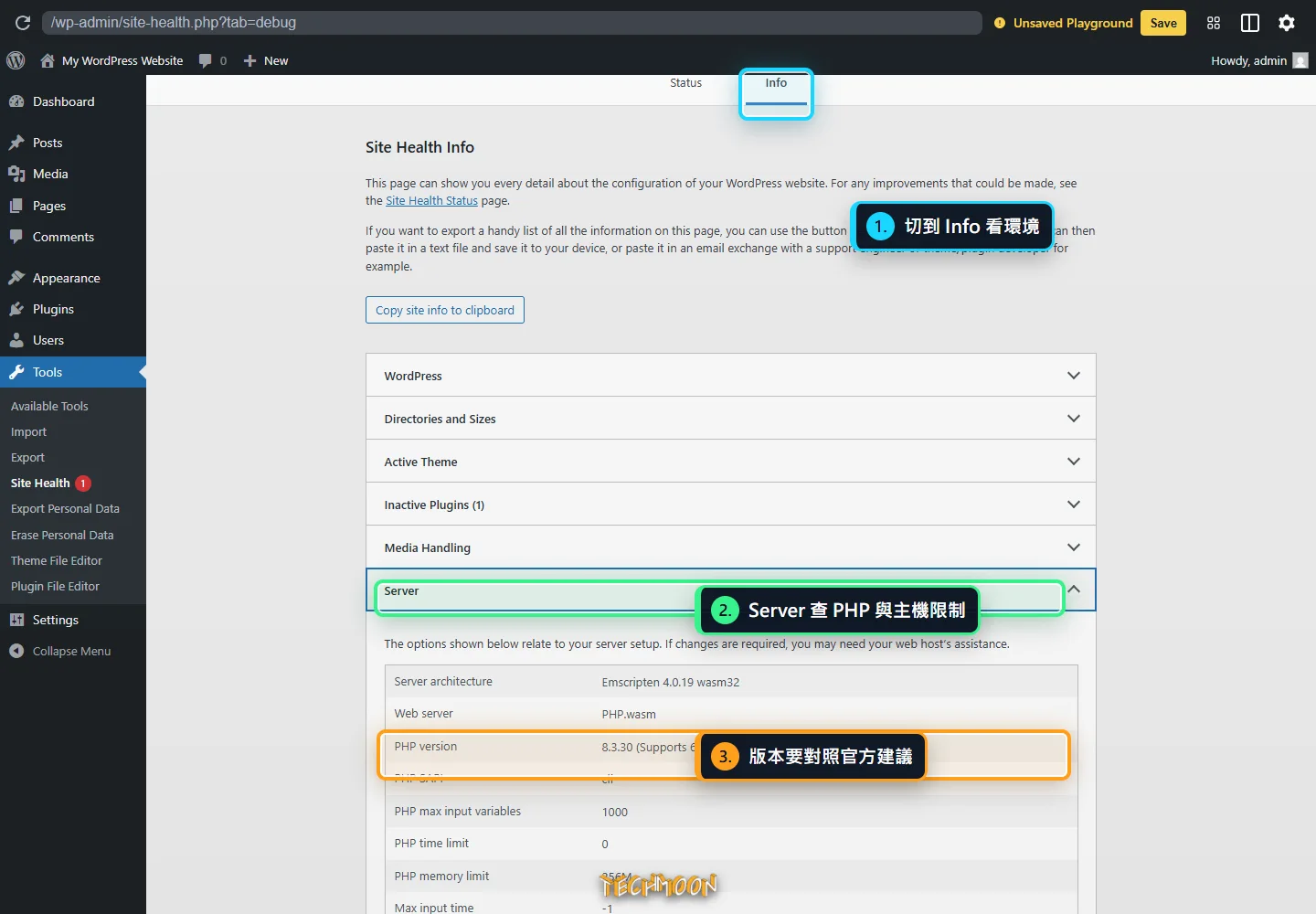Open the Export submenu item

pyautogui.click(x=27, y=457)
